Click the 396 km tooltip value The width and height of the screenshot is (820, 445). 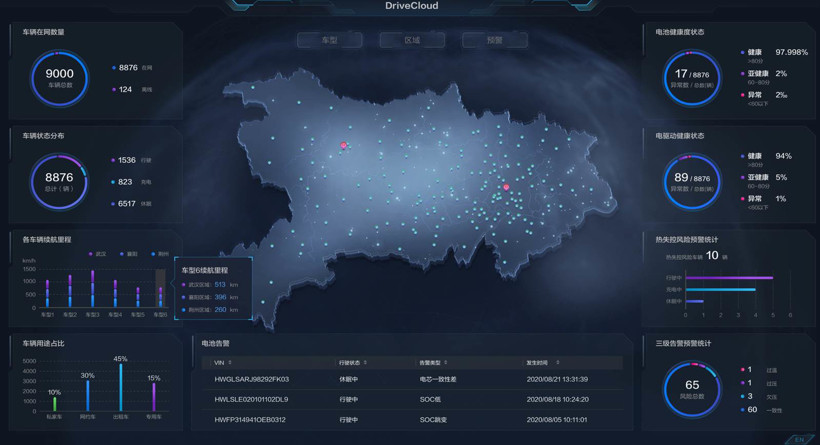[x=220, y=297]
